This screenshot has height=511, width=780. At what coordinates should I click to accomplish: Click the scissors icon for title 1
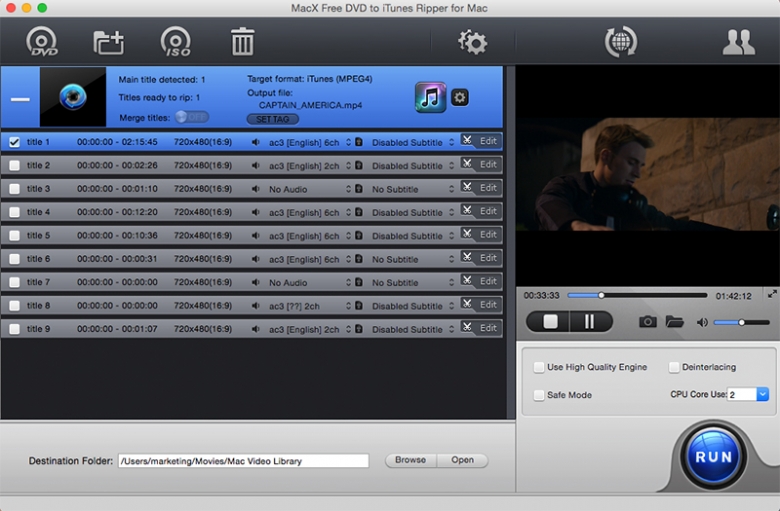tap(466, 141)
